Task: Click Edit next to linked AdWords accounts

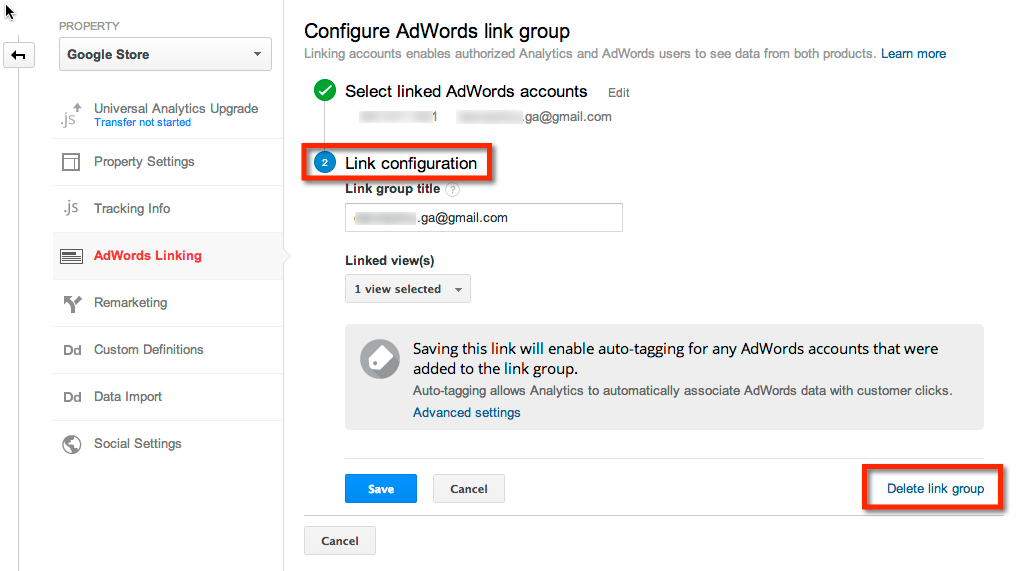Action: tap(618, 93)
